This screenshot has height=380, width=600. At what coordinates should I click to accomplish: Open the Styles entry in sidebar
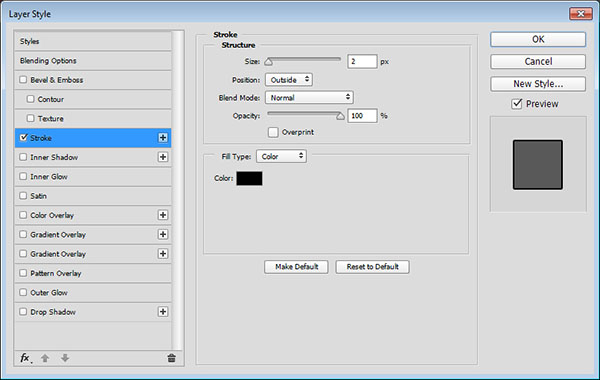tap(93, 41)
